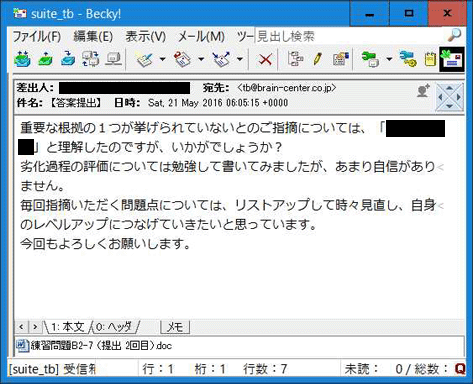
Task: Click the send and receive all mail icon
Action: point(22,59)
